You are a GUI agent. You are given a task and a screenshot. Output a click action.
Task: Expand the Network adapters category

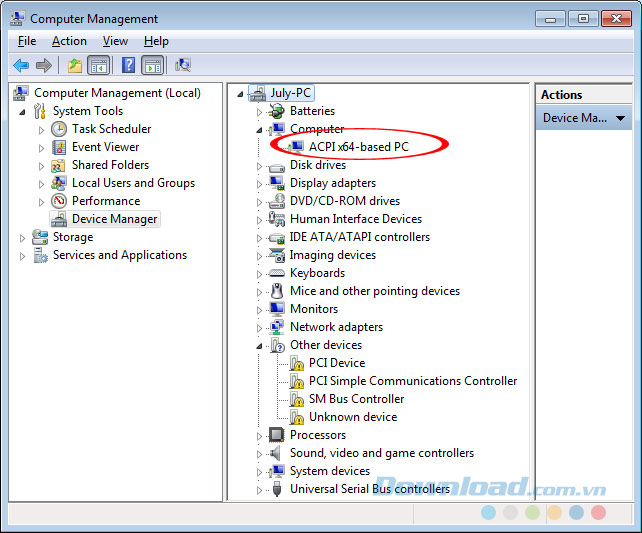click(x=259, y=328)
